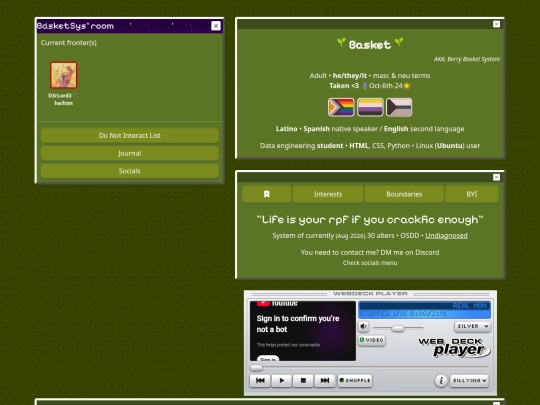The height and width of the screenshot is (405, 540).
Task: Skip to next track in Webdeck player
Action: 325,381
